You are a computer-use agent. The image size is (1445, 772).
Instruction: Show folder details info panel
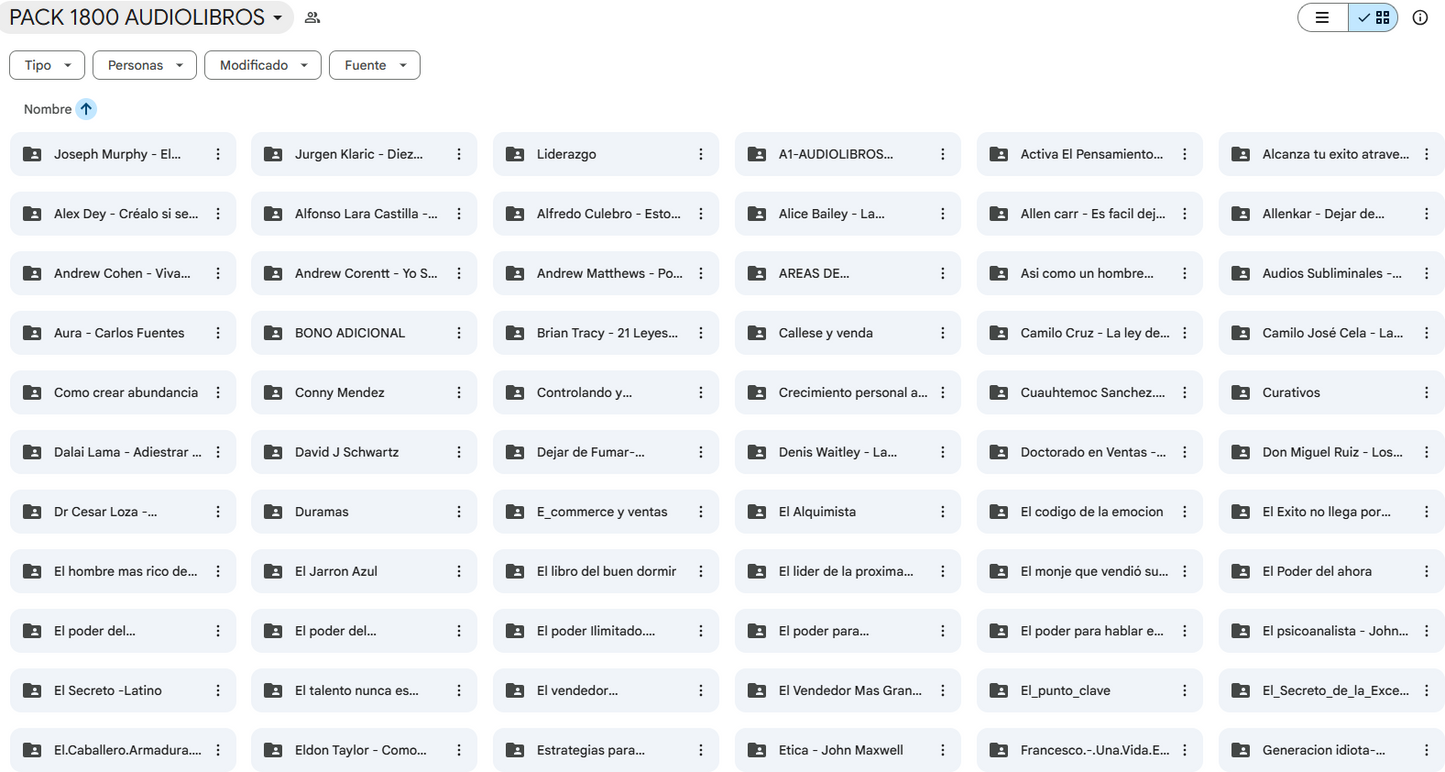click(x=1420, y=17)
